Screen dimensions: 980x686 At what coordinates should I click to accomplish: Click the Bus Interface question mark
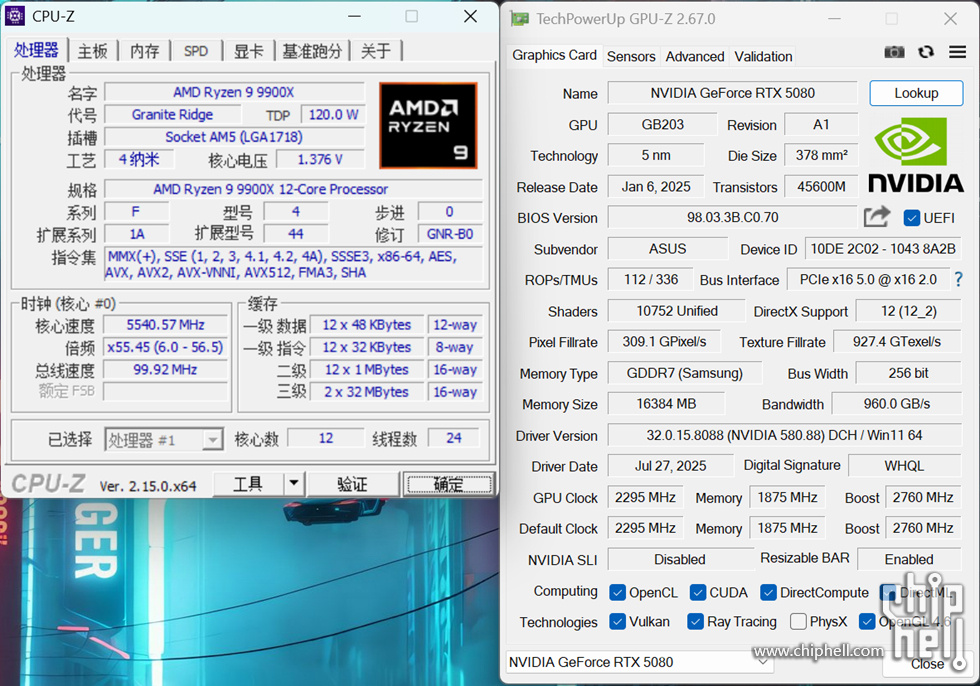coord(959,279)
